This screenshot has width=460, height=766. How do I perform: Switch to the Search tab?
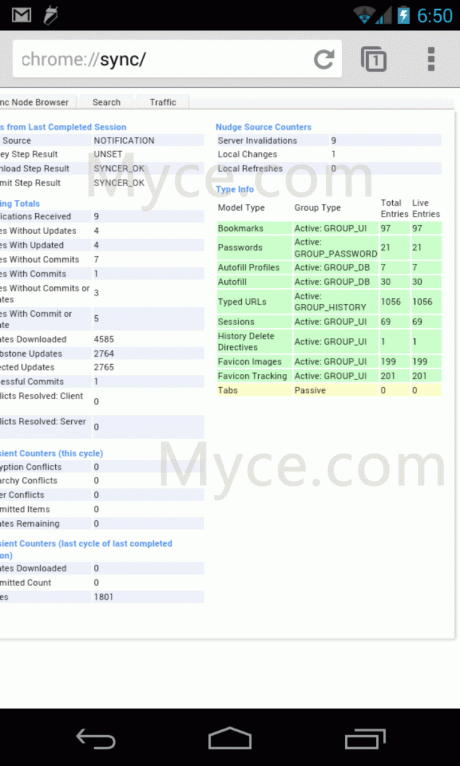[x=106, y=102]
